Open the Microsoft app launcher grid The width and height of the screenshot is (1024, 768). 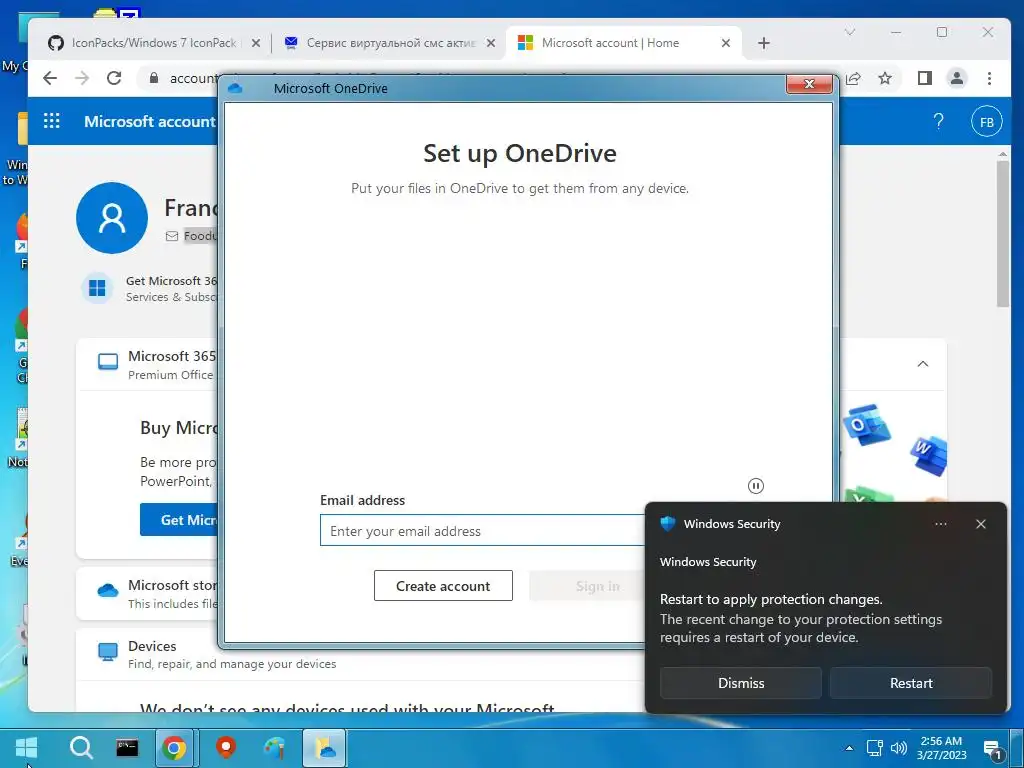52,121
